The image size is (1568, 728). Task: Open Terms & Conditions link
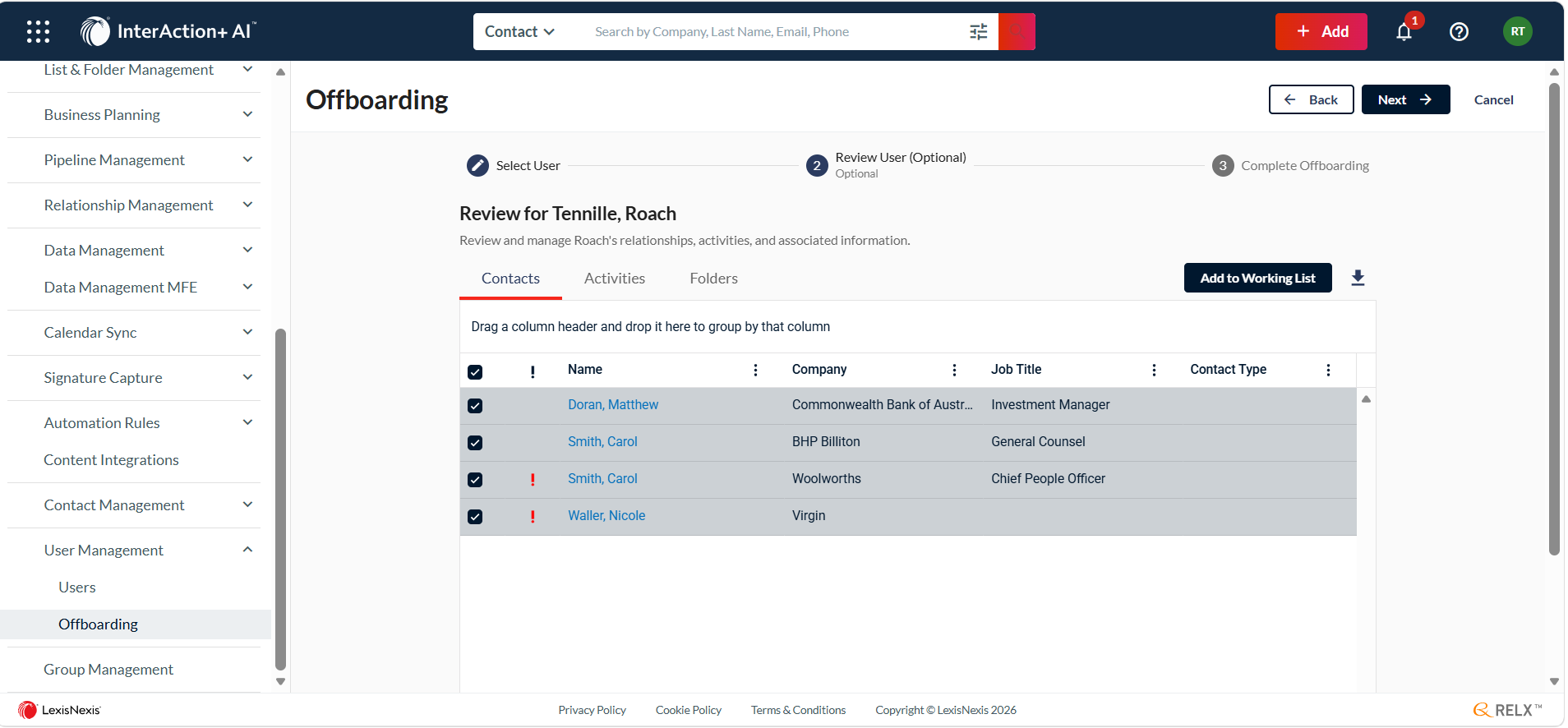[798, 710]
